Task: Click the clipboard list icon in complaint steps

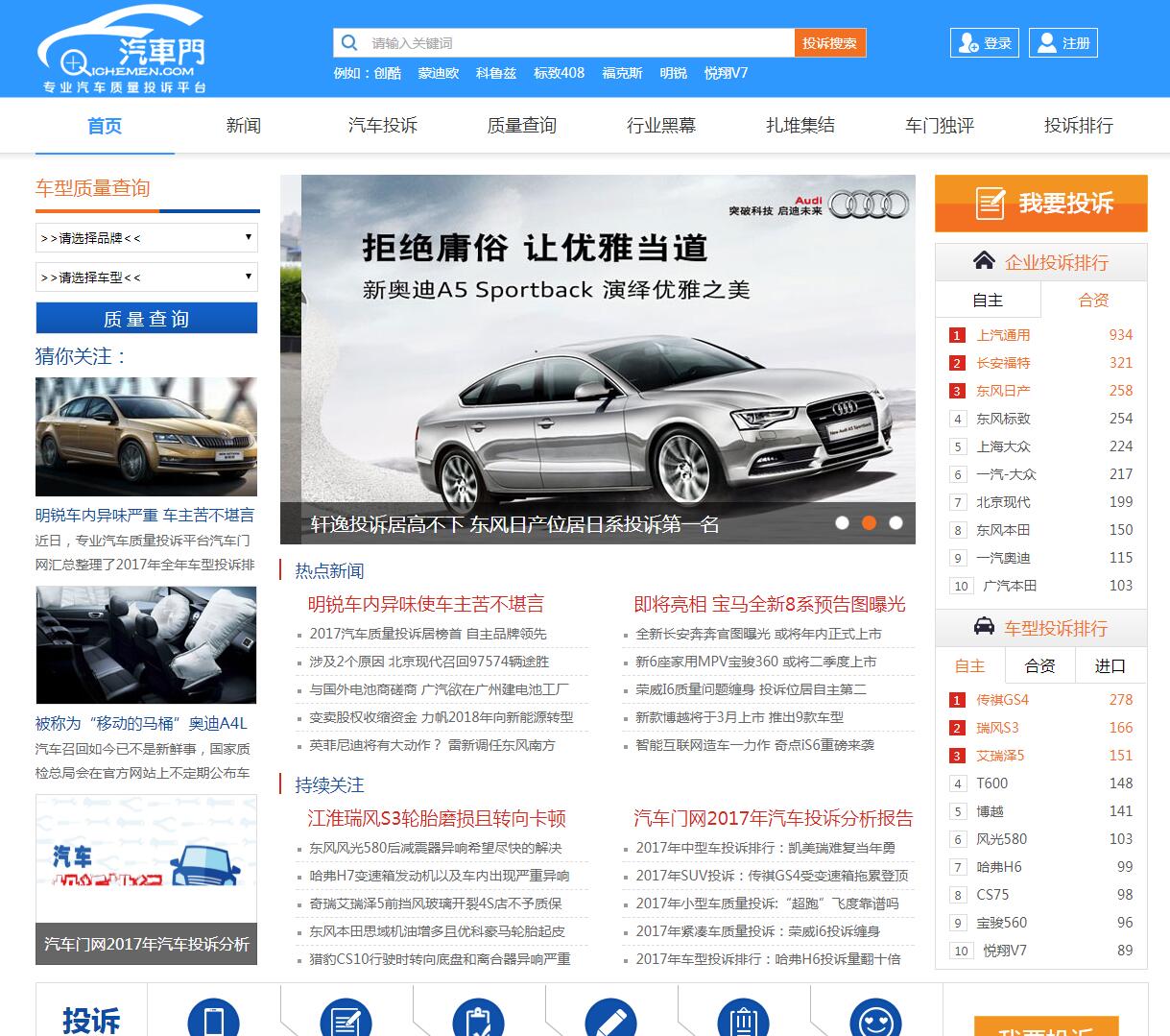Action: [x=743, y=1018]
